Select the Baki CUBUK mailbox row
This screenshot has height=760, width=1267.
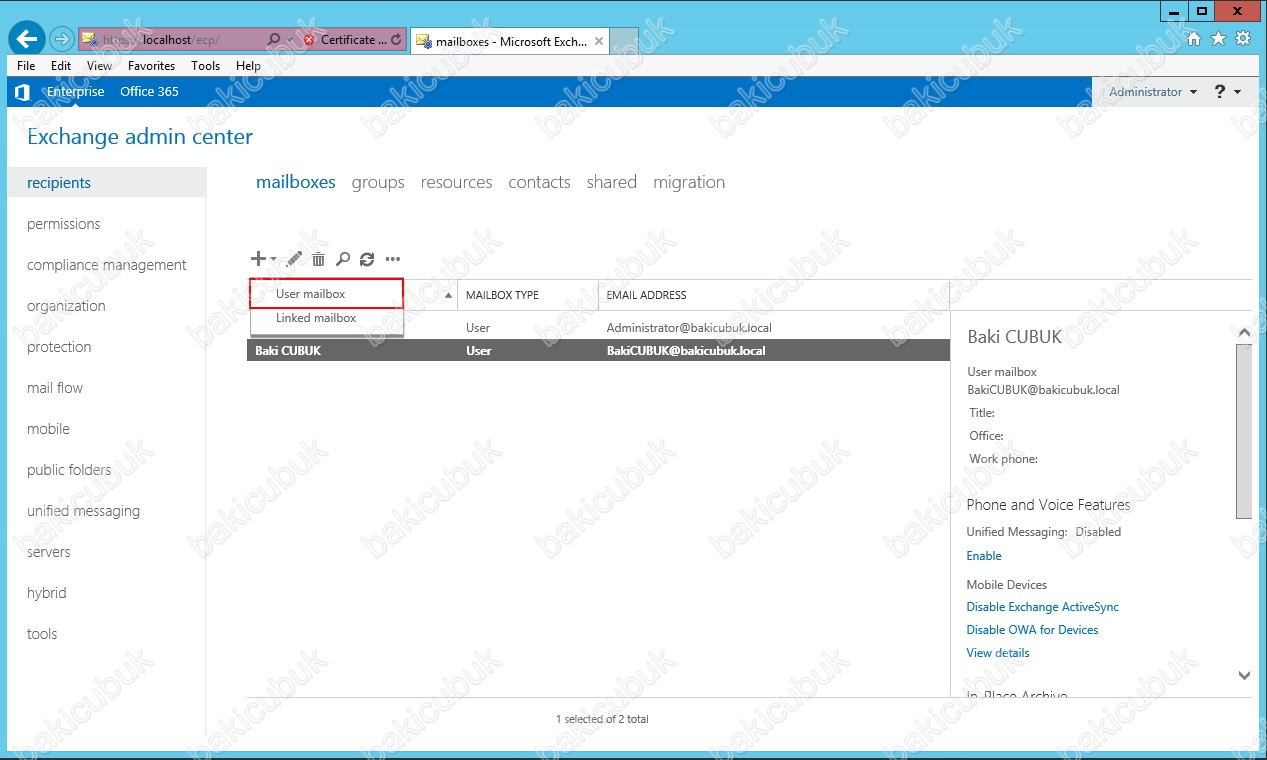(598, 351)
